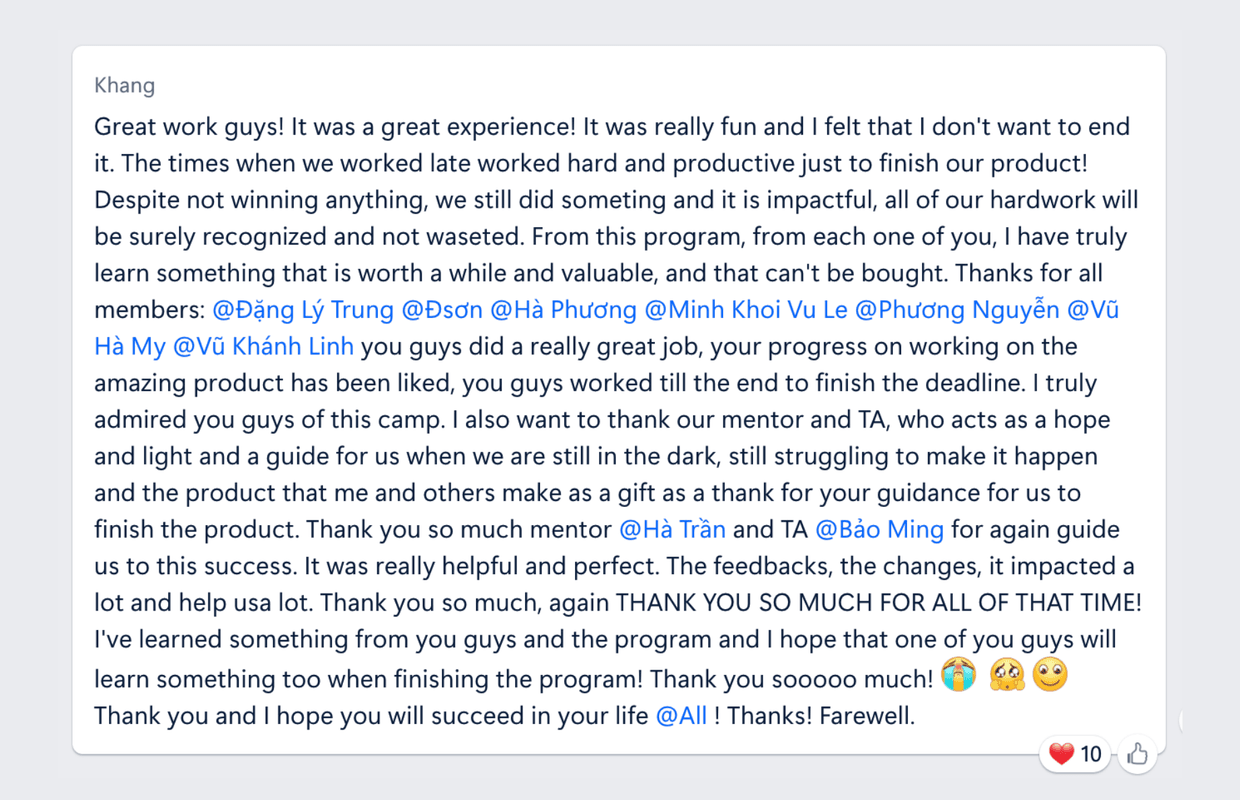Click the @Phương Nguyễn mention

pos(957,310)
